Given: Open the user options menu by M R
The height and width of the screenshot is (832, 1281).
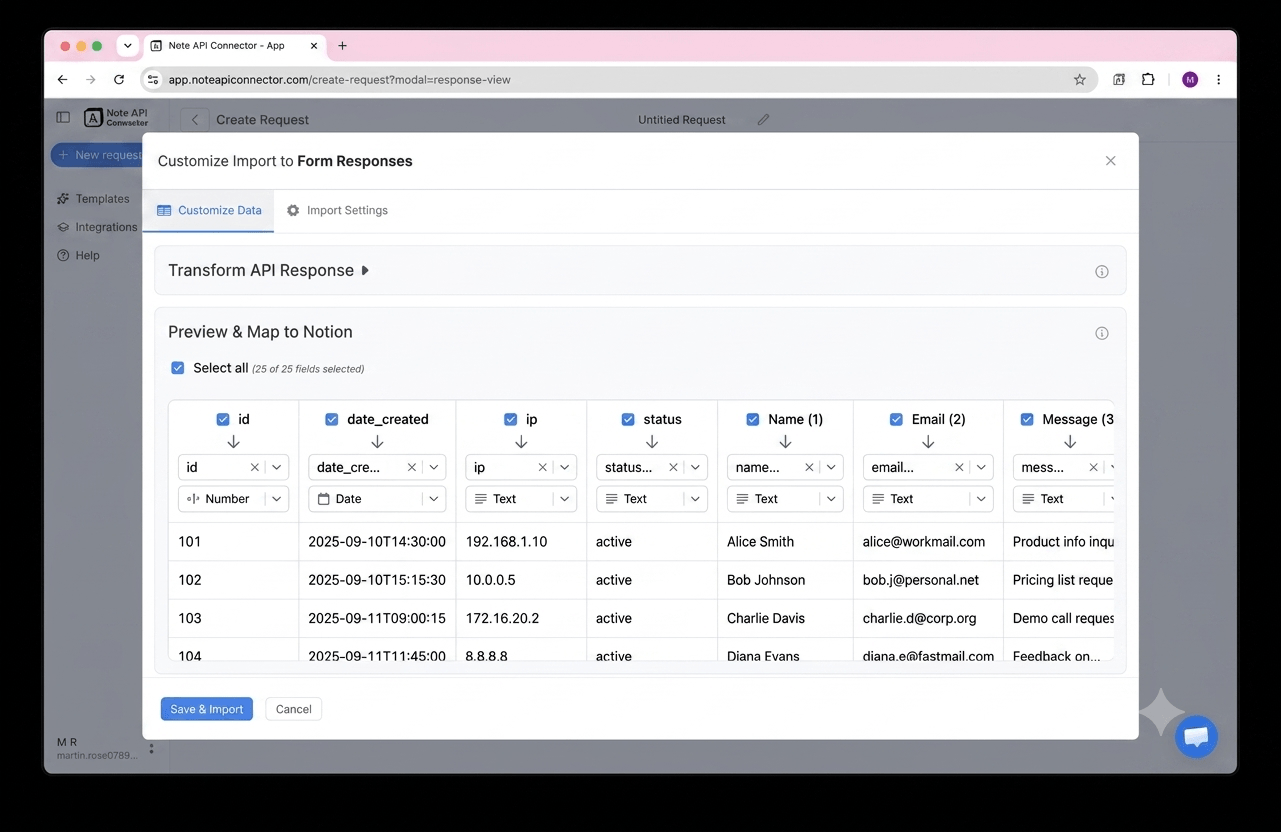Looking at the screenshot, I should pyautogui.click(x=151, y=749).
